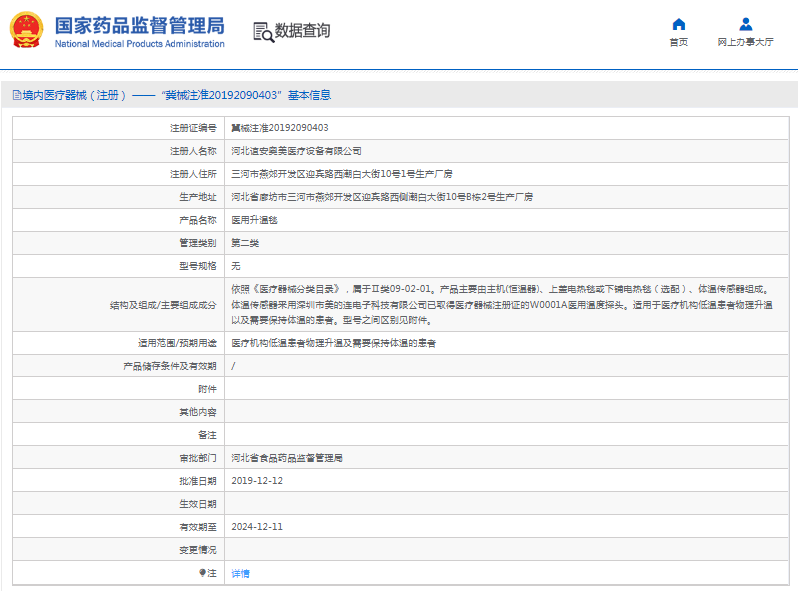Click the 数据查询 magnifier document icon
The height and width of the screenshot is (591, 798).
pyautogui.click(x=263, y=31)
